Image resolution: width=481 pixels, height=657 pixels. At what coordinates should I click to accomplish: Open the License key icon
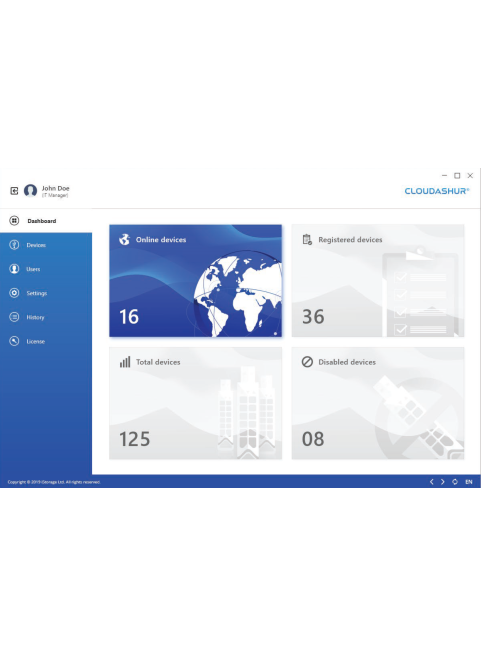(14, 341)
